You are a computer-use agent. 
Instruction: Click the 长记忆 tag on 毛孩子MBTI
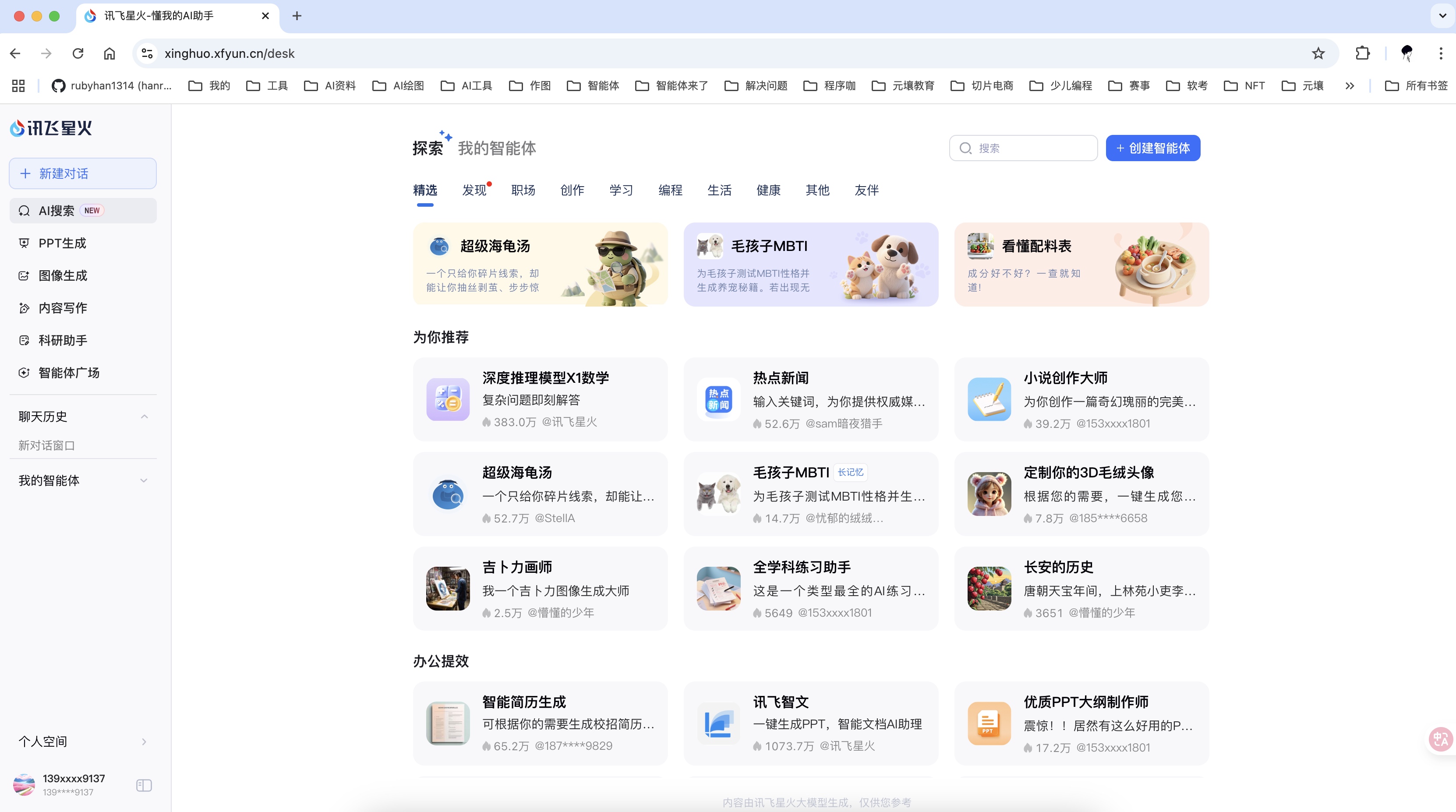(x=851, y=473)
